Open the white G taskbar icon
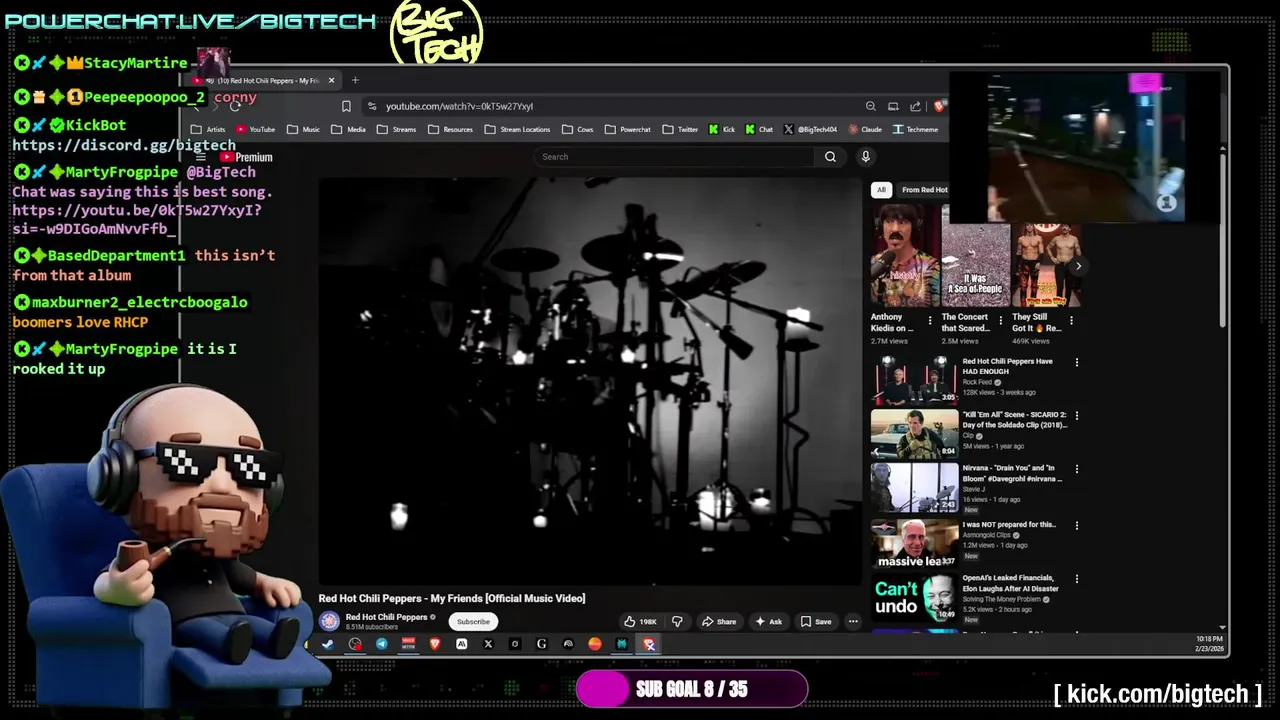The image size is (1280, 720). click(x=541, y=645)
